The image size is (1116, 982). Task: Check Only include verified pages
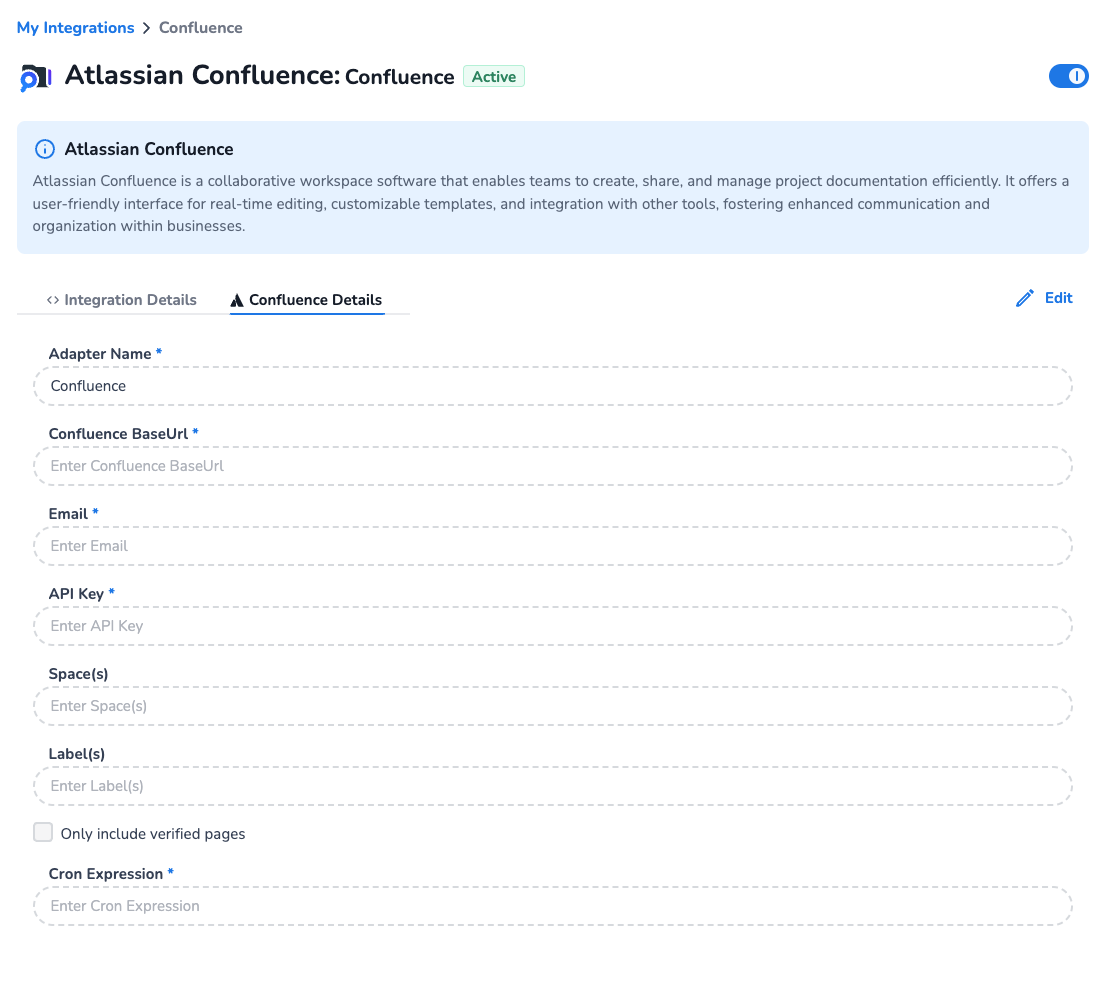pos(43,833)
